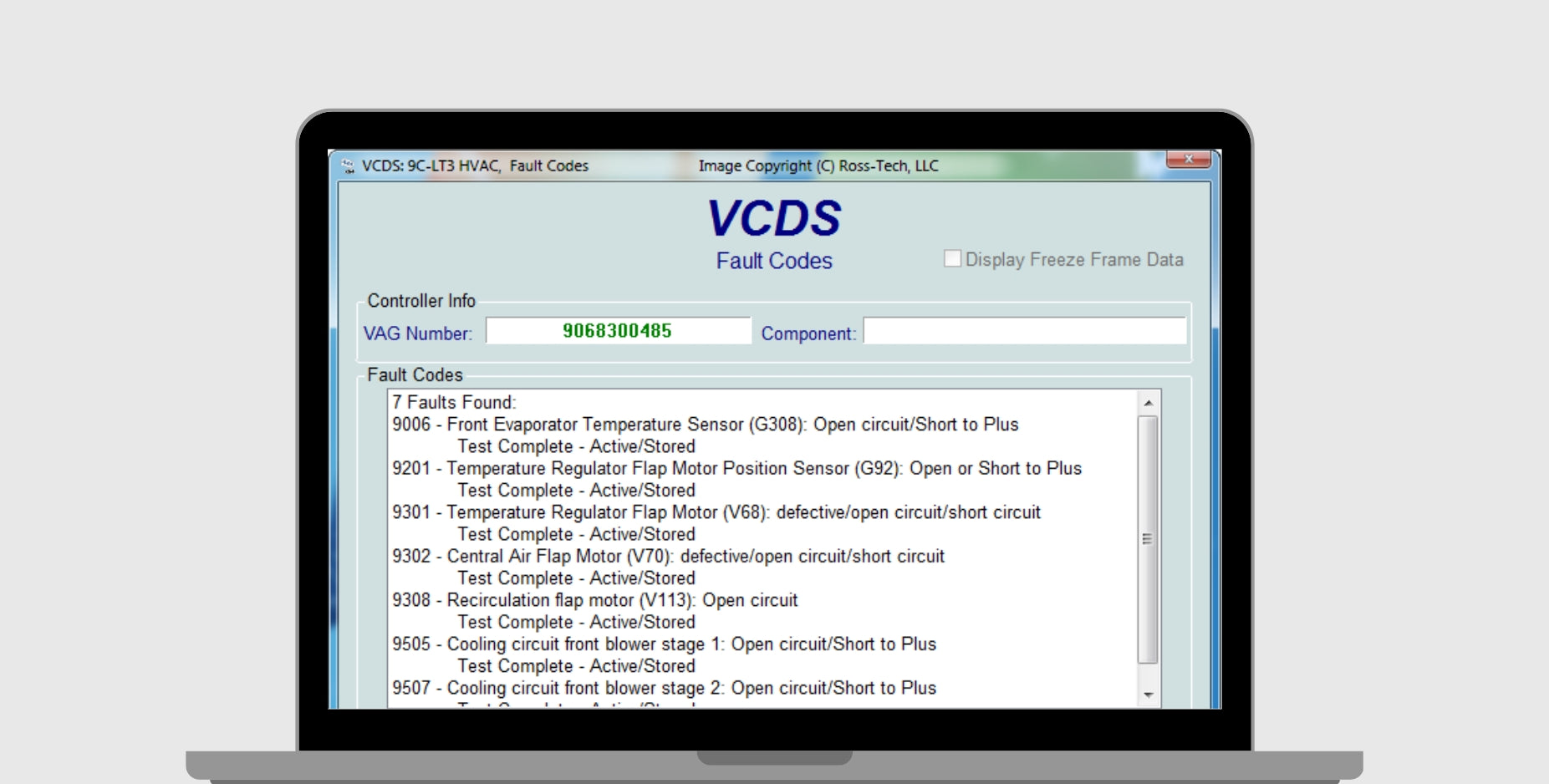Select fault 9301 Temperature Regulator Flap Motor
This screenshot has height=784, width=1549.
click(716, 512)
